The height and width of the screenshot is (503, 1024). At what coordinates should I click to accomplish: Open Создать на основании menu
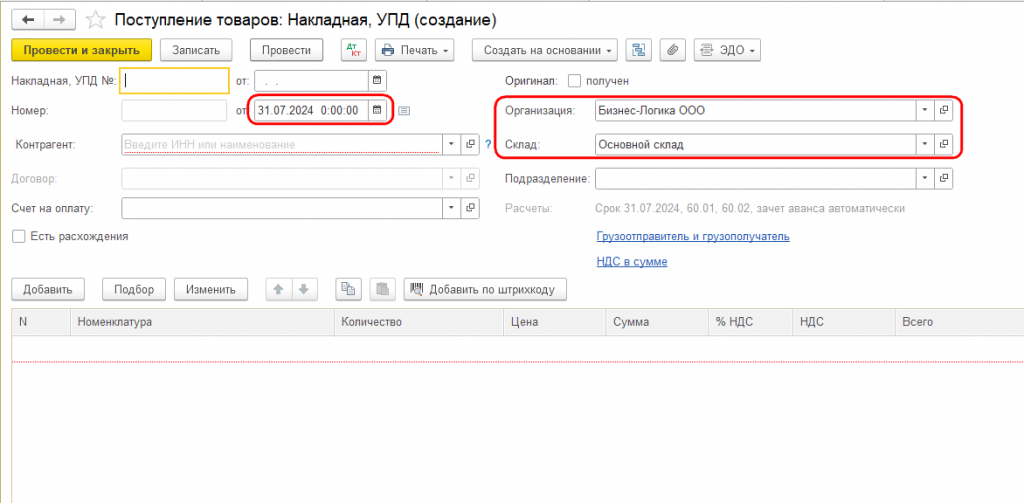545,50
